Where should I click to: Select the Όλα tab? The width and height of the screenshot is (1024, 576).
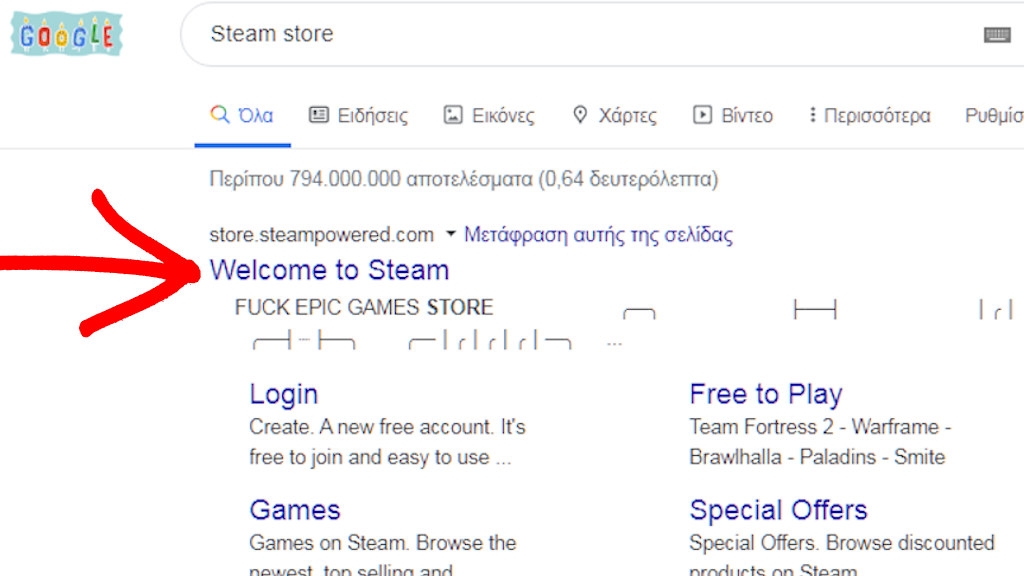tap(242, 116)
